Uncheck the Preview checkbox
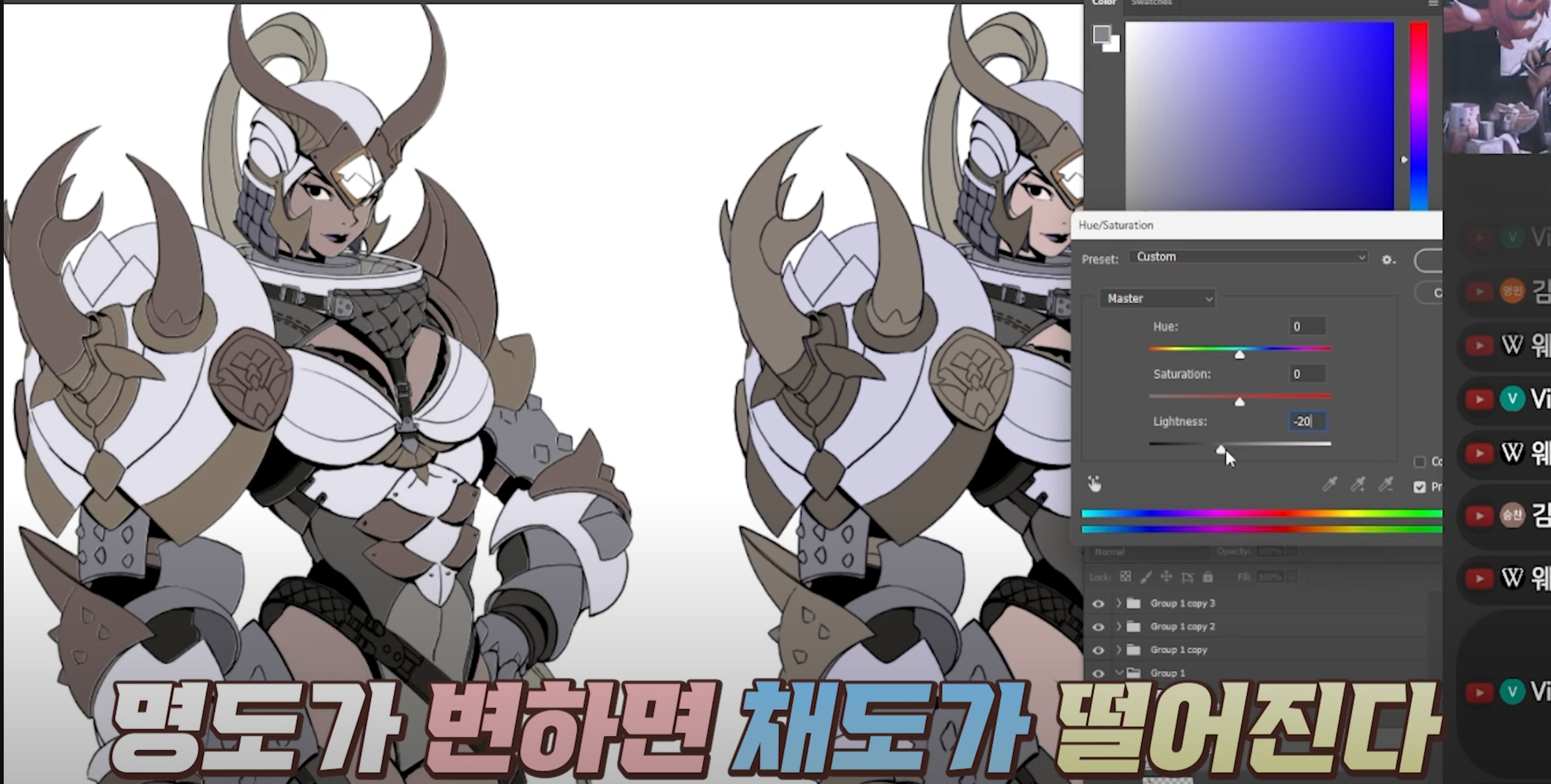The width and height of the screenshot is (1551, 784). point(1420,487)
